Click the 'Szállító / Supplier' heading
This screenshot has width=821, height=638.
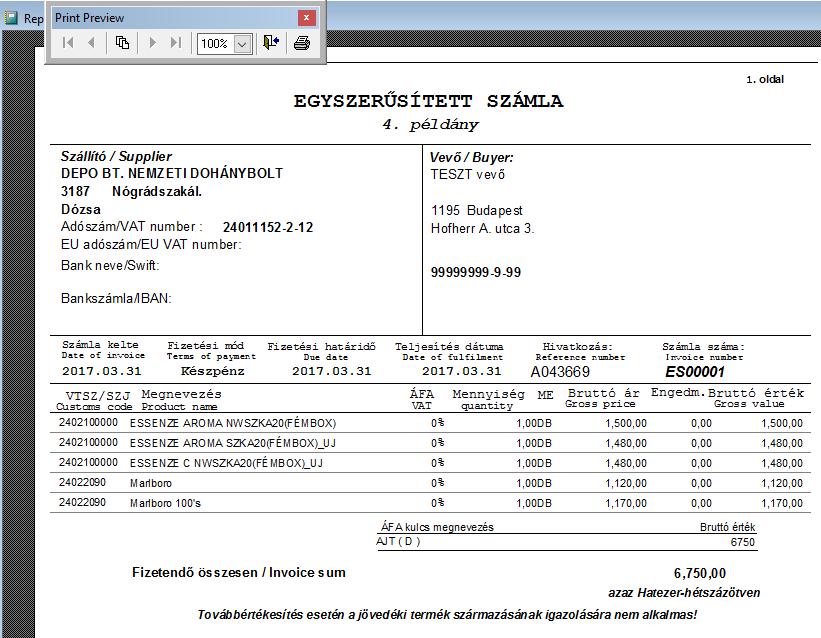pos(116,156)
